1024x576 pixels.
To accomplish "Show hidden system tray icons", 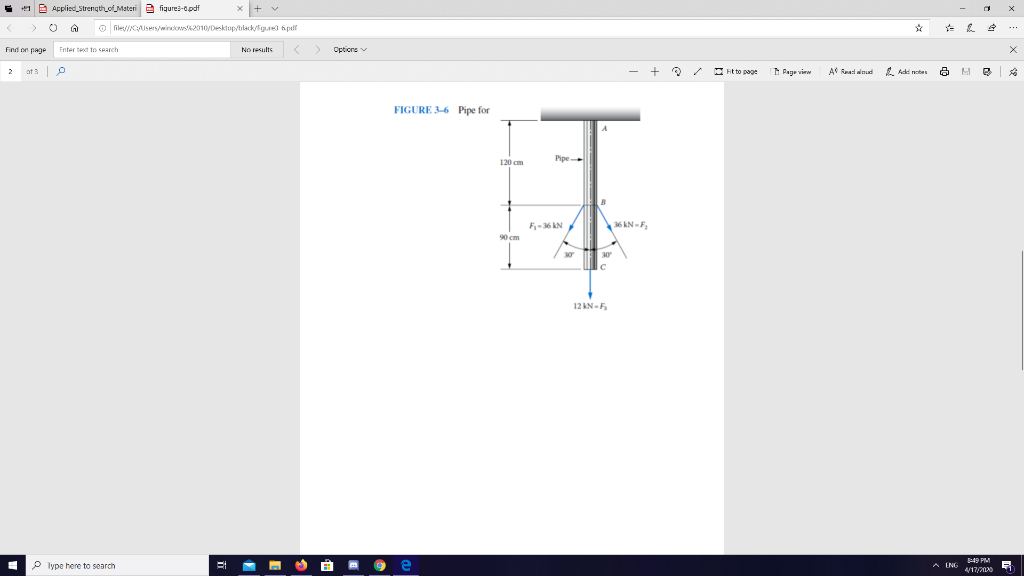I will [x=935, y=566].
